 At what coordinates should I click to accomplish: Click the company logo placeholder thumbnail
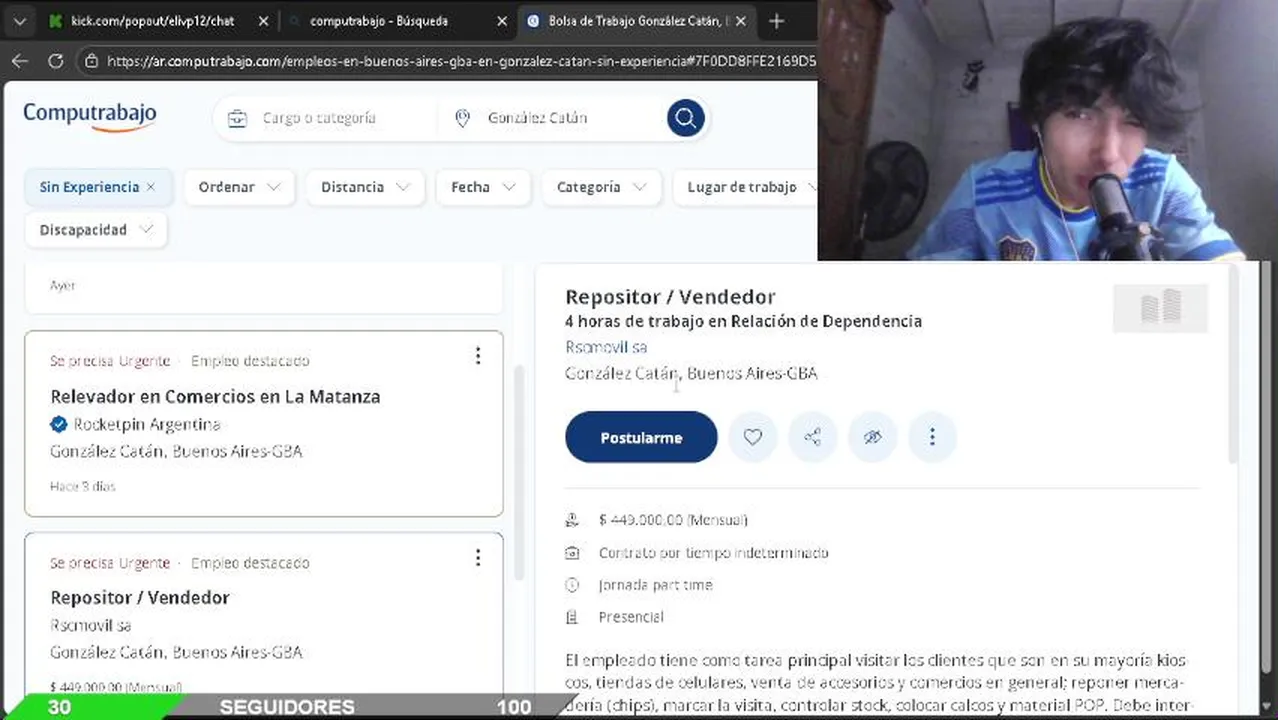pyautogui.click(x=1160, y=307)
